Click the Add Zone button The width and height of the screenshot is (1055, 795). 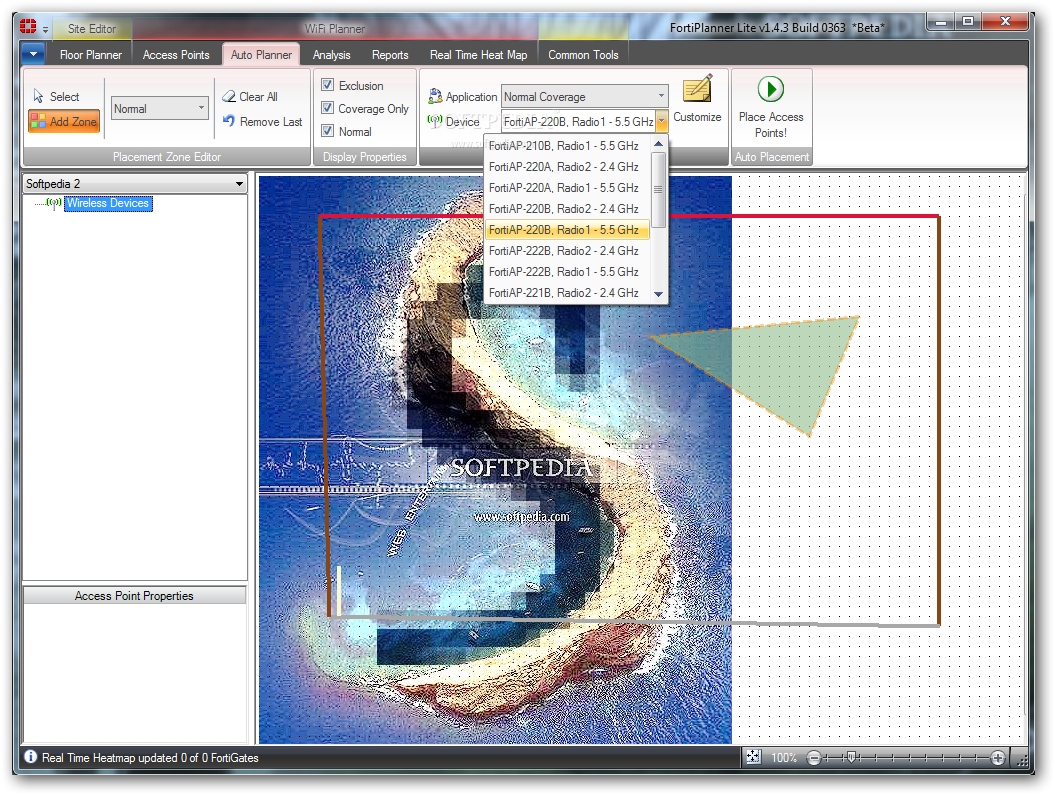pyautogui.click(x=64, y=122)
